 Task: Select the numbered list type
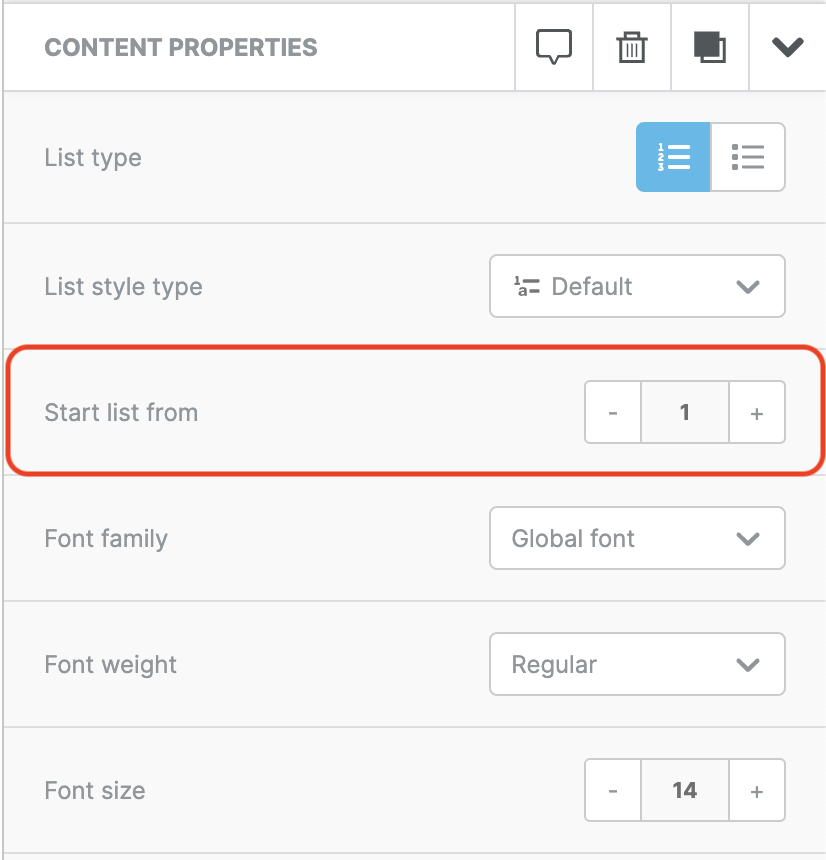(673, 157)
